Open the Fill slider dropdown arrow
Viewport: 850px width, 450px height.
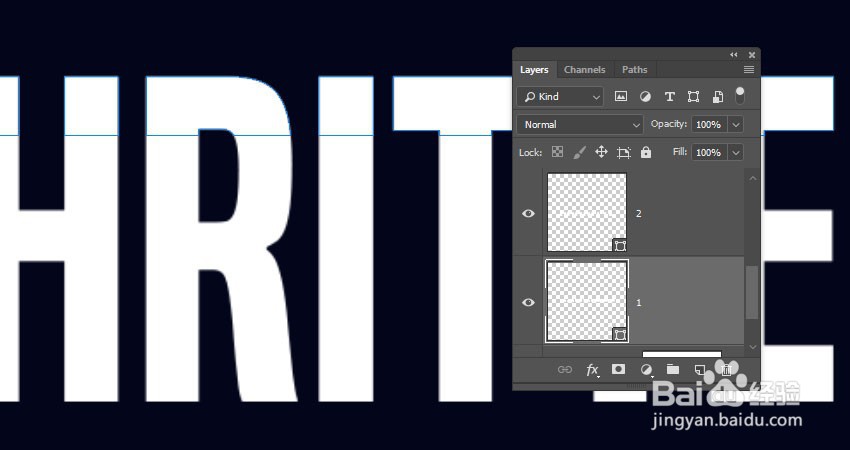pos(736,152)
